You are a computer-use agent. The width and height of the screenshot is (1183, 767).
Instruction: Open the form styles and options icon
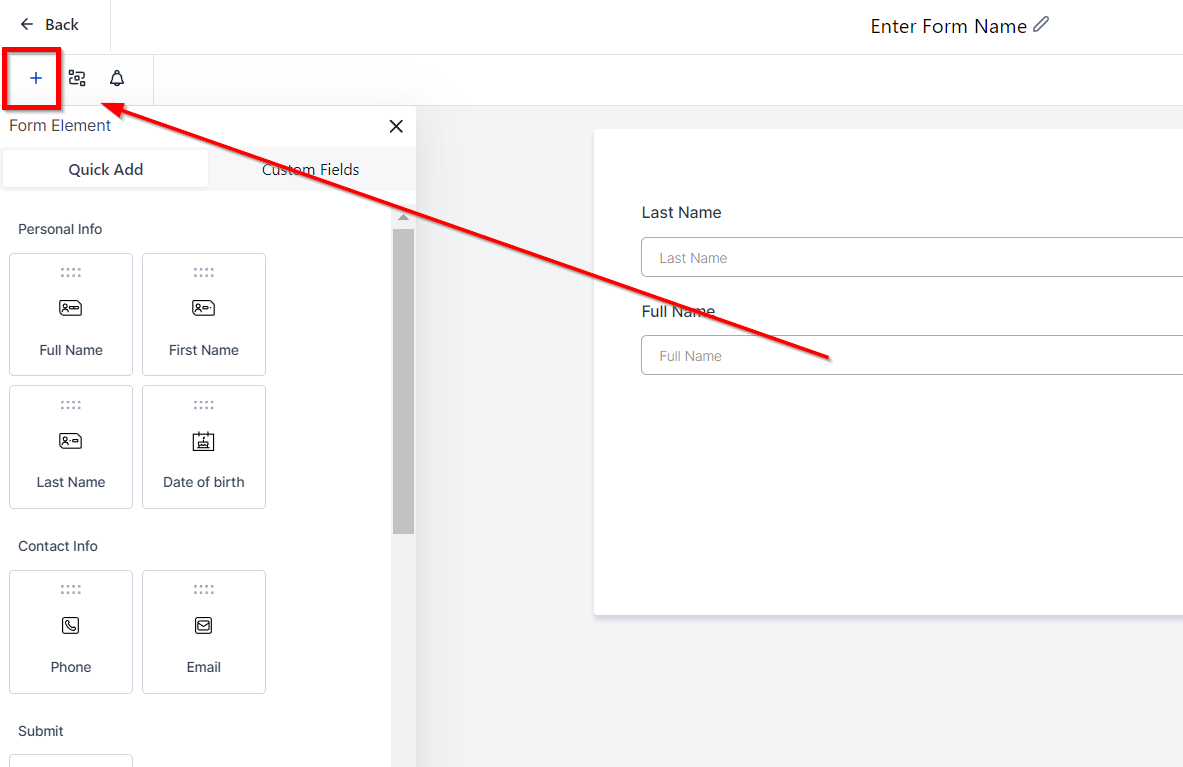77,78
